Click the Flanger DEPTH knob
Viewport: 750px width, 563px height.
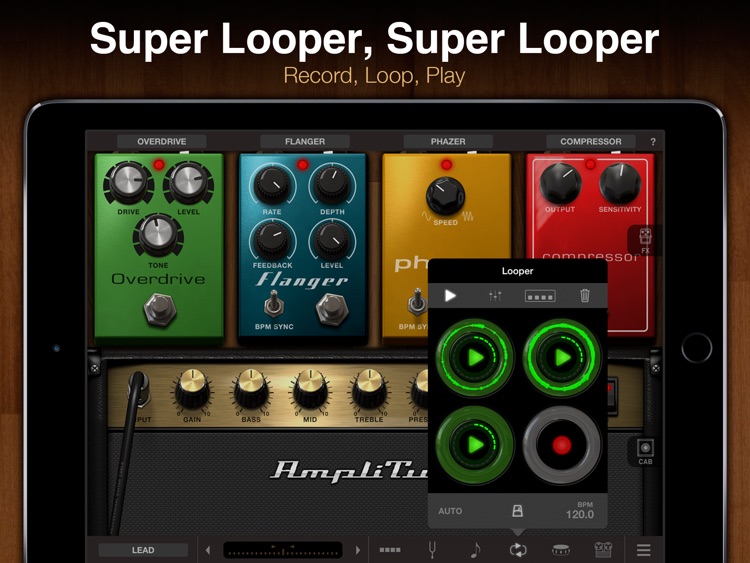[x=331, y=184]
